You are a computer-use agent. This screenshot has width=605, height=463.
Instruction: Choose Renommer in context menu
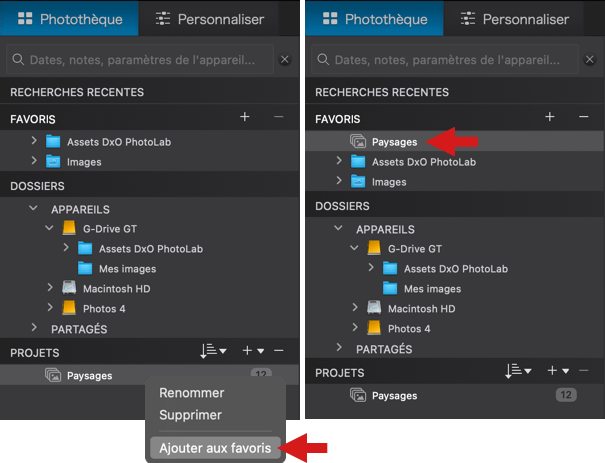(192, 393)
